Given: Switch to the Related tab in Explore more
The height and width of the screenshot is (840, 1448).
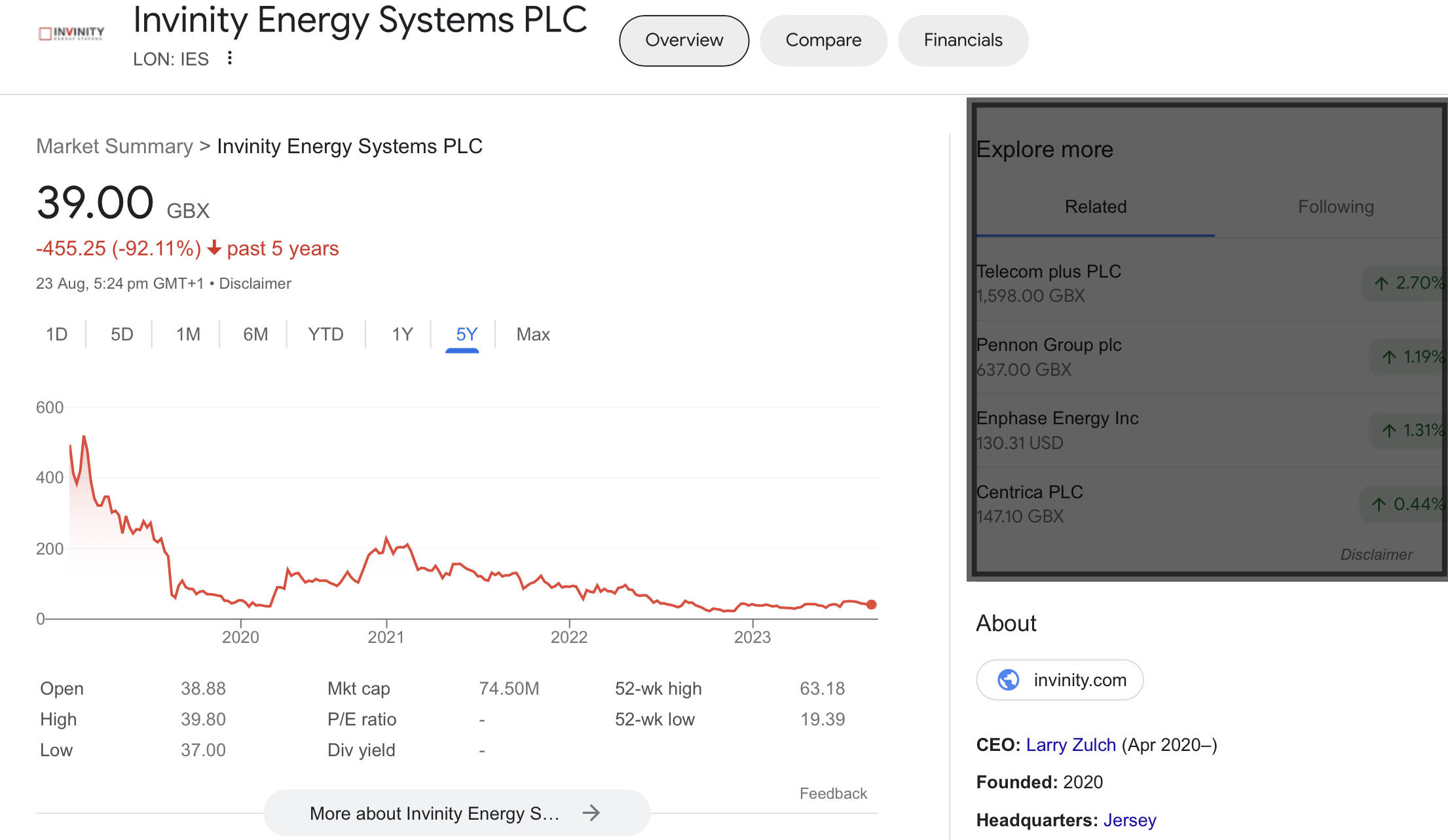Looking at the screenshot, I should tap(1095, 207).
